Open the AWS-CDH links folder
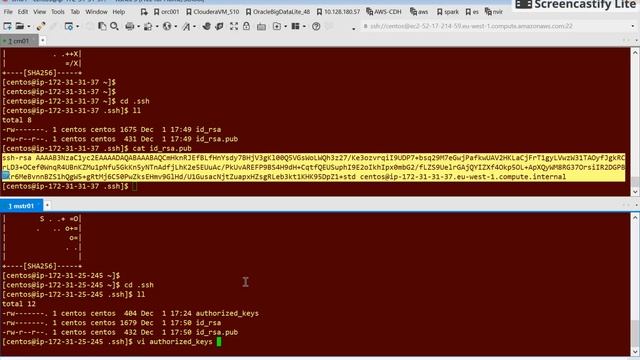 pyautogui.click(x=384, y=12)
